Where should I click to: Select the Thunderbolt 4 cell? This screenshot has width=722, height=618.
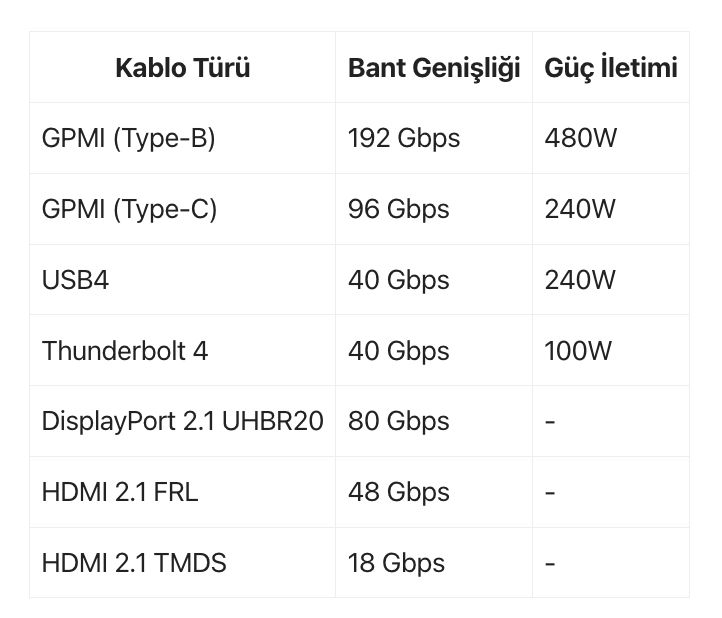[125, 350]
